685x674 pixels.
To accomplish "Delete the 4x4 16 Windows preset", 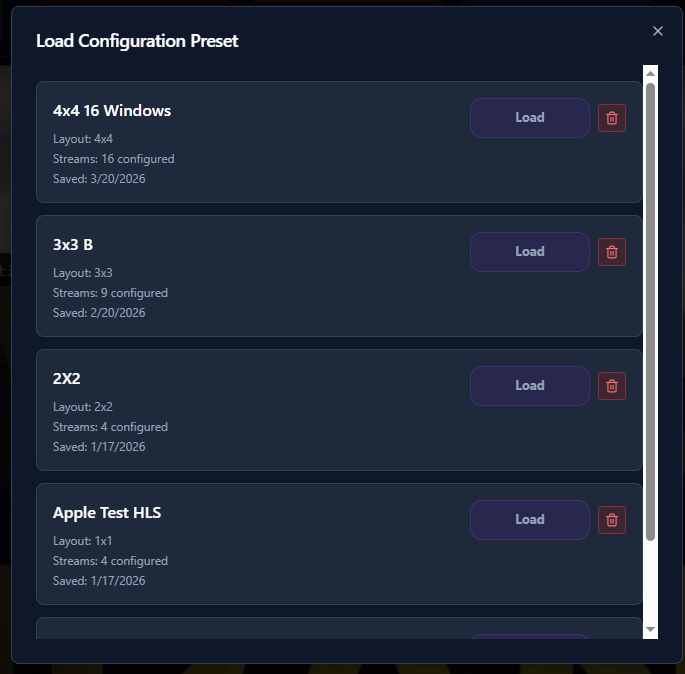I will click(x=612, y=118).
